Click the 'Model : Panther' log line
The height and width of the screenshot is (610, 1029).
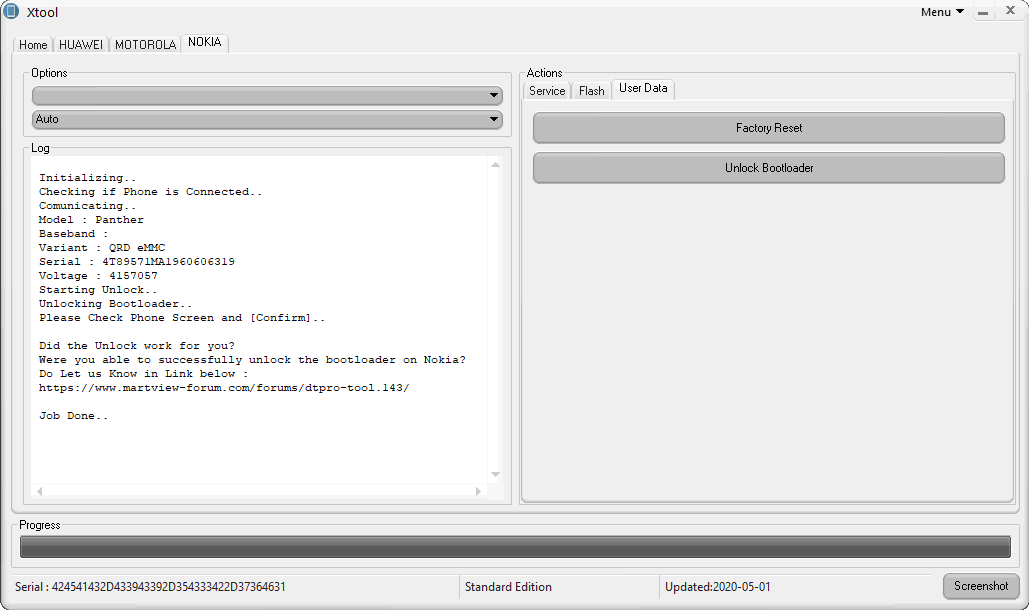point(91,220)
